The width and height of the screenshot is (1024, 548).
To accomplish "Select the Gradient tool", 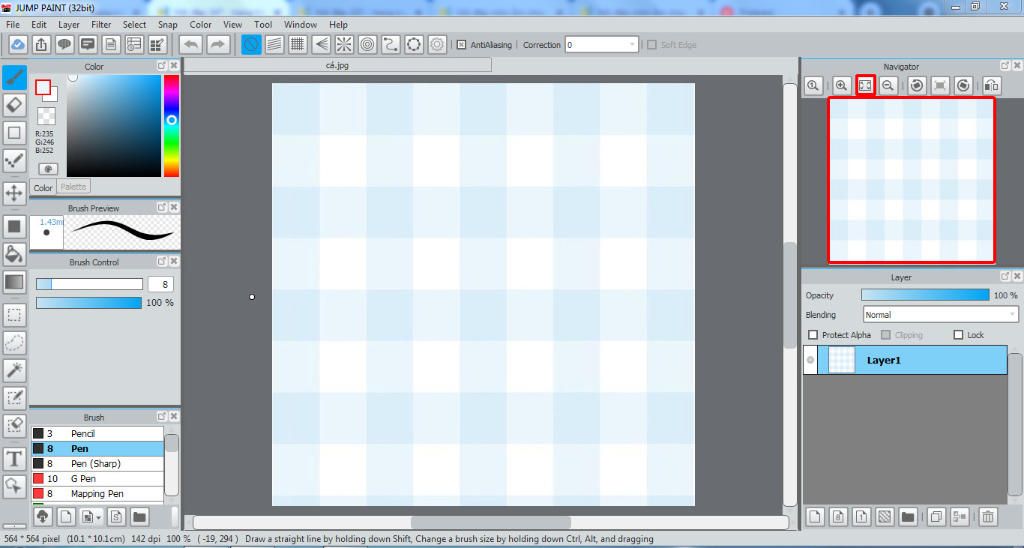I will coord(14,282).
